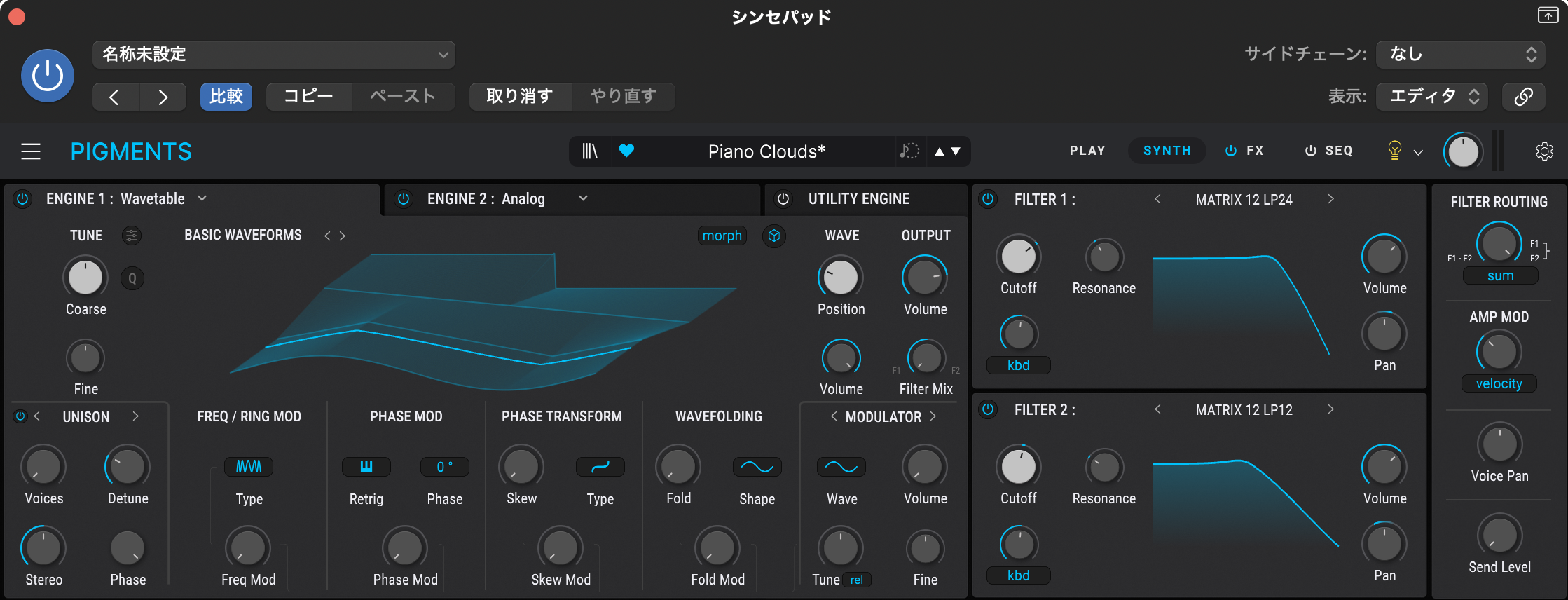Screen dimensions: 1568x600
Task: Select the Wavefolding Shape sine icon
Action: click(757, 467)
